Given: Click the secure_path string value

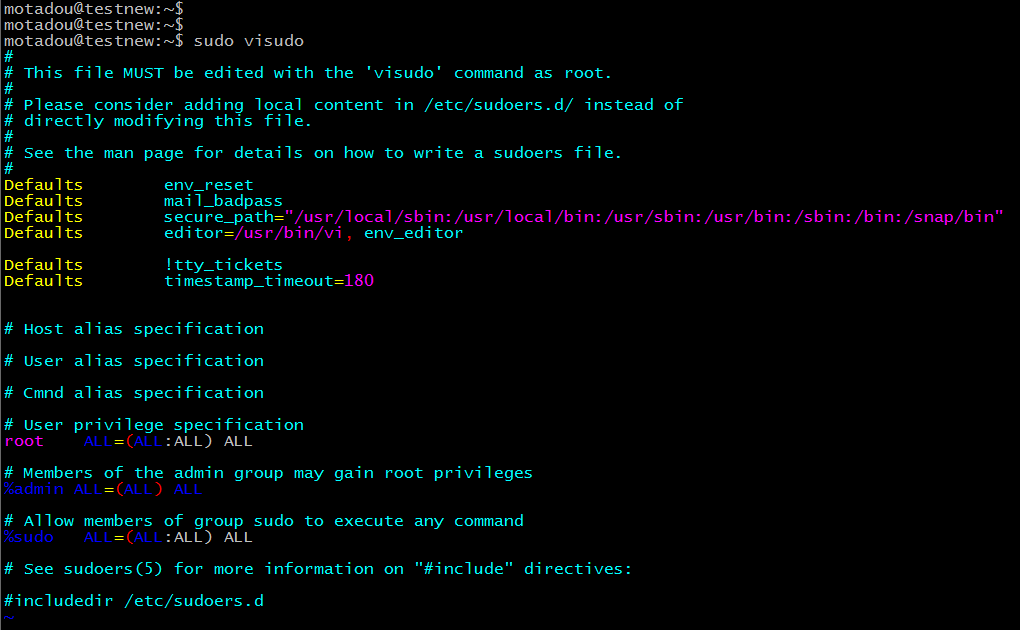Looking at the screenshot, I should click(x=644, y=217).
